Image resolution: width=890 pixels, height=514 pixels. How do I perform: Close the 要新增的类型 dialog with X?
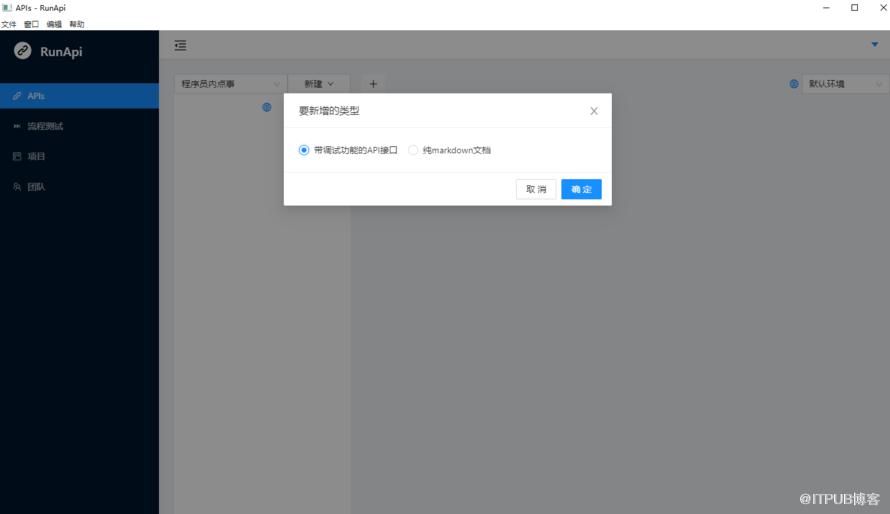click(594, 111)
